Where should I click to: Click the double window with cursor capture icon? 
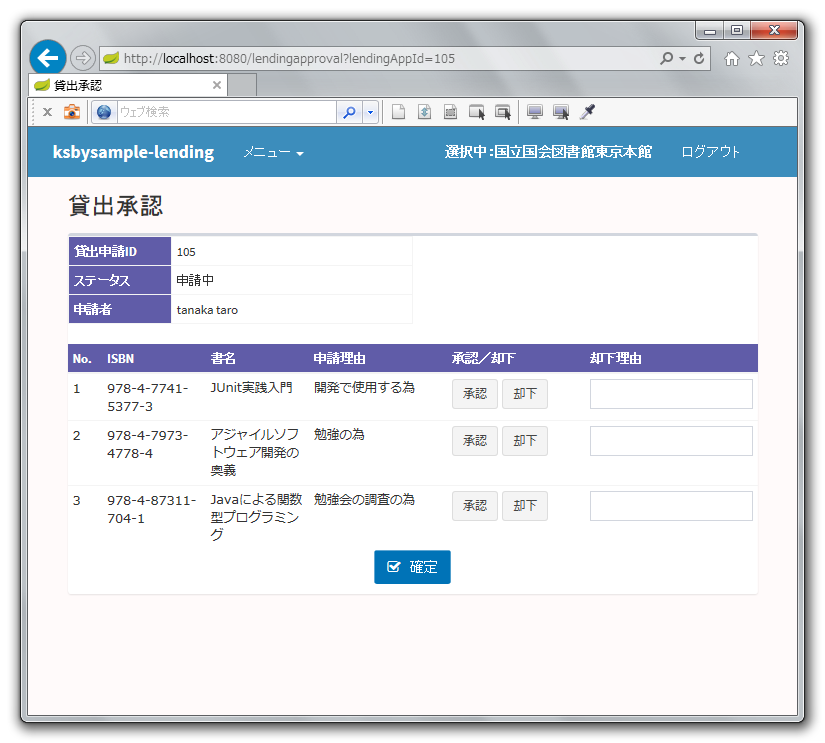click(503, 112)
